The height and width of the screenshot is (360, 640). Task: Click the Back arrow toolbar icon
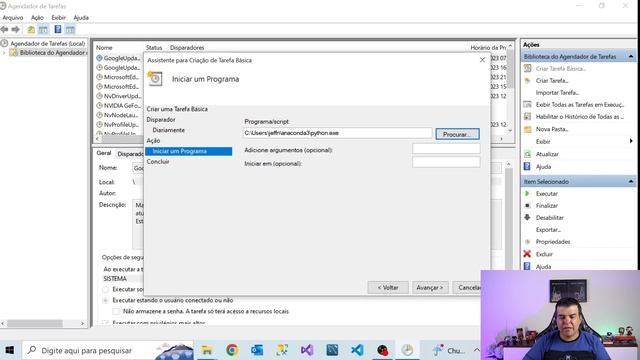click(4, 29)
